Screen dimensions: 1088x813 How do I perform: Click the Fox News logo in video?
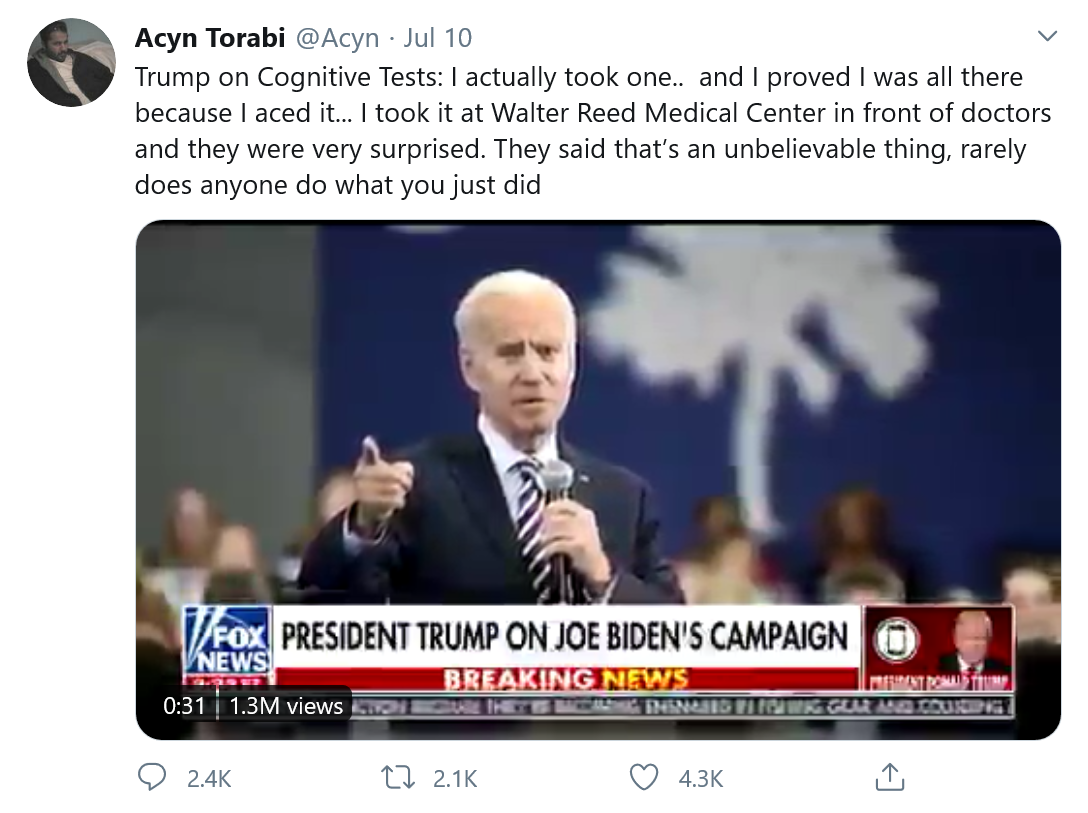(226, 641)
